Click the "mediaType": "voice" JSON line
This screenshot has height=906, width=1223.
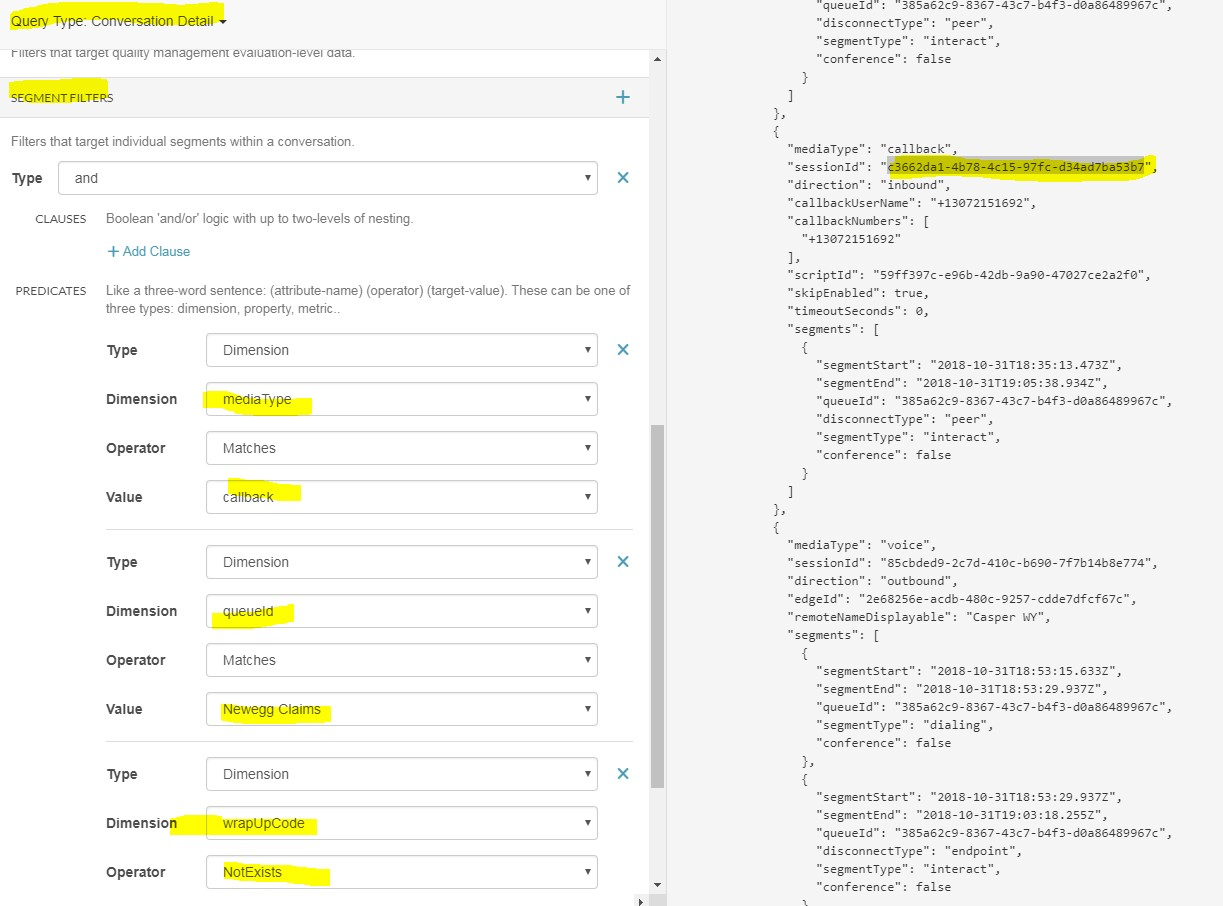862,545
